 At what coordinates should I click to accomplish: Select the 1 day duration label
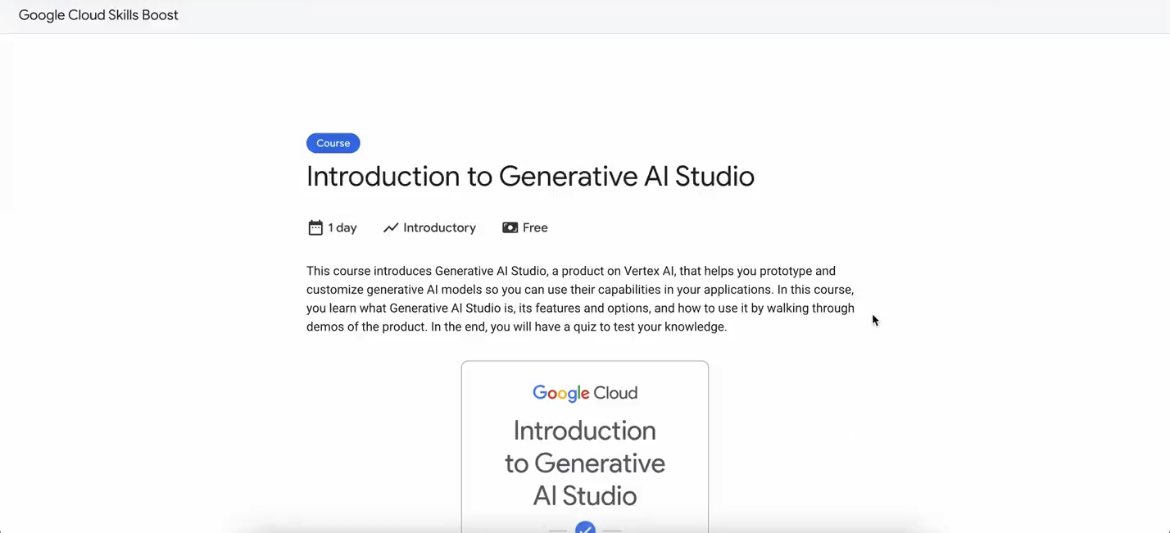[342, 228]
